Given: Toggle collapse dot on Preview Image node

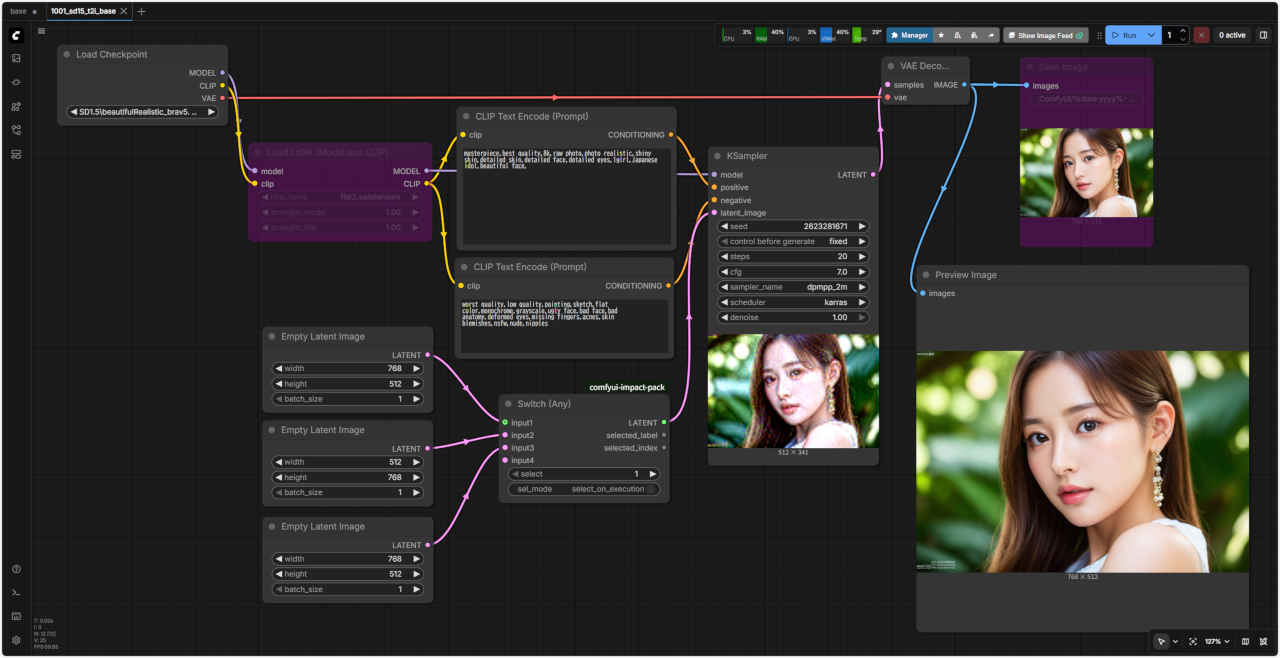Looking at the screenshot, I should pyautogui.click(x=926, y=275).
